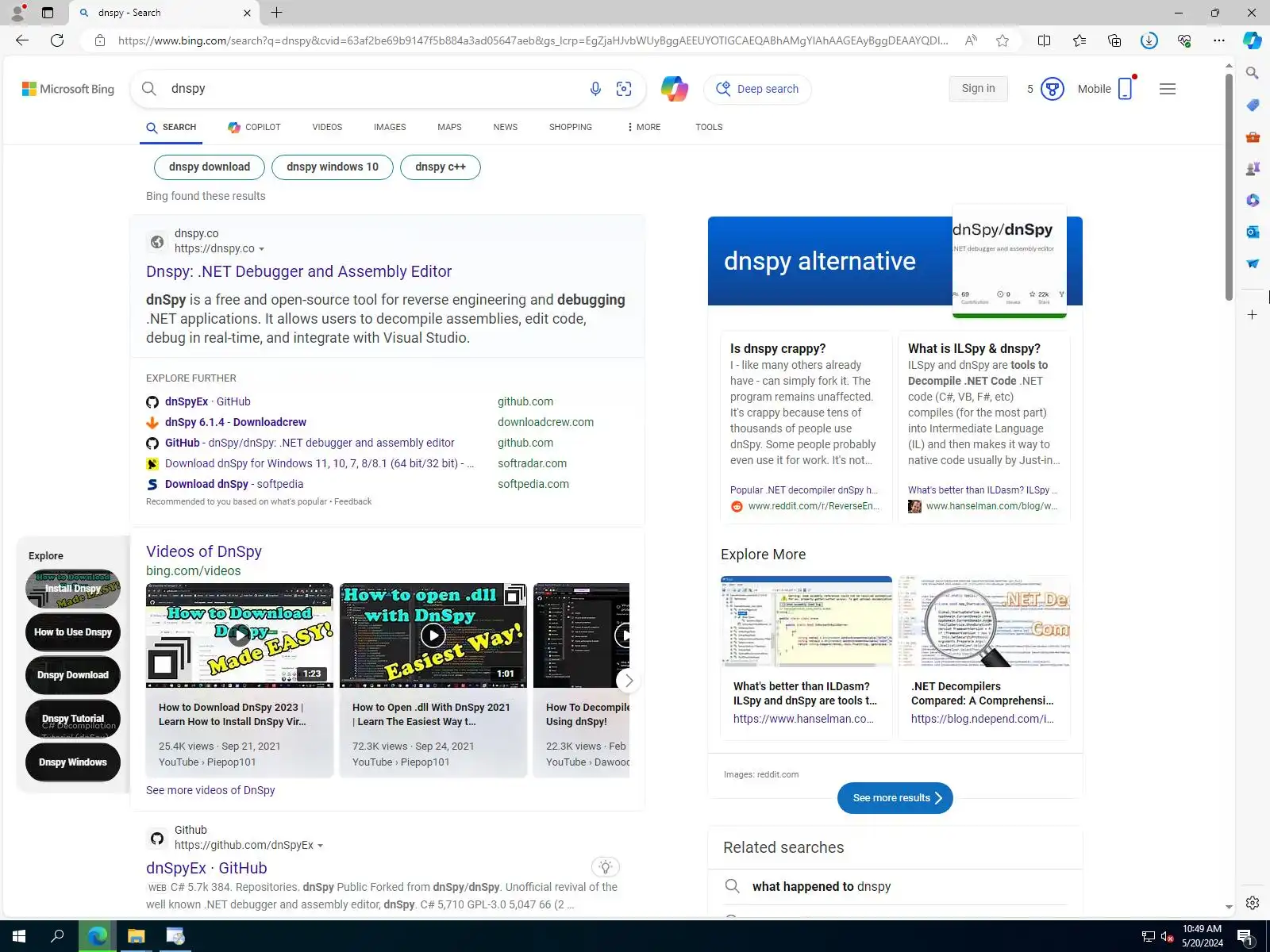The height and width of the screenshot is (952, 1270).
Task: Switch to the IMAGES tab
Action: [x=390, y=127]
